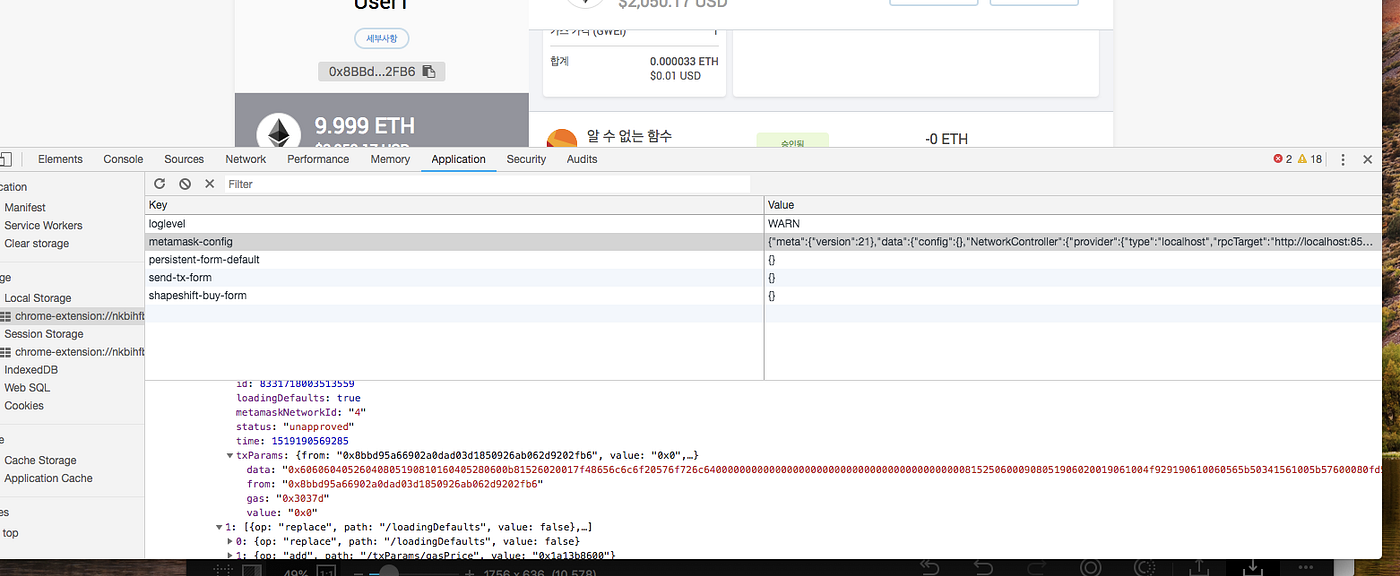Screen dimensions: 1400x576
Task: Click the time value 1519190569285
Action: point(310,441)
